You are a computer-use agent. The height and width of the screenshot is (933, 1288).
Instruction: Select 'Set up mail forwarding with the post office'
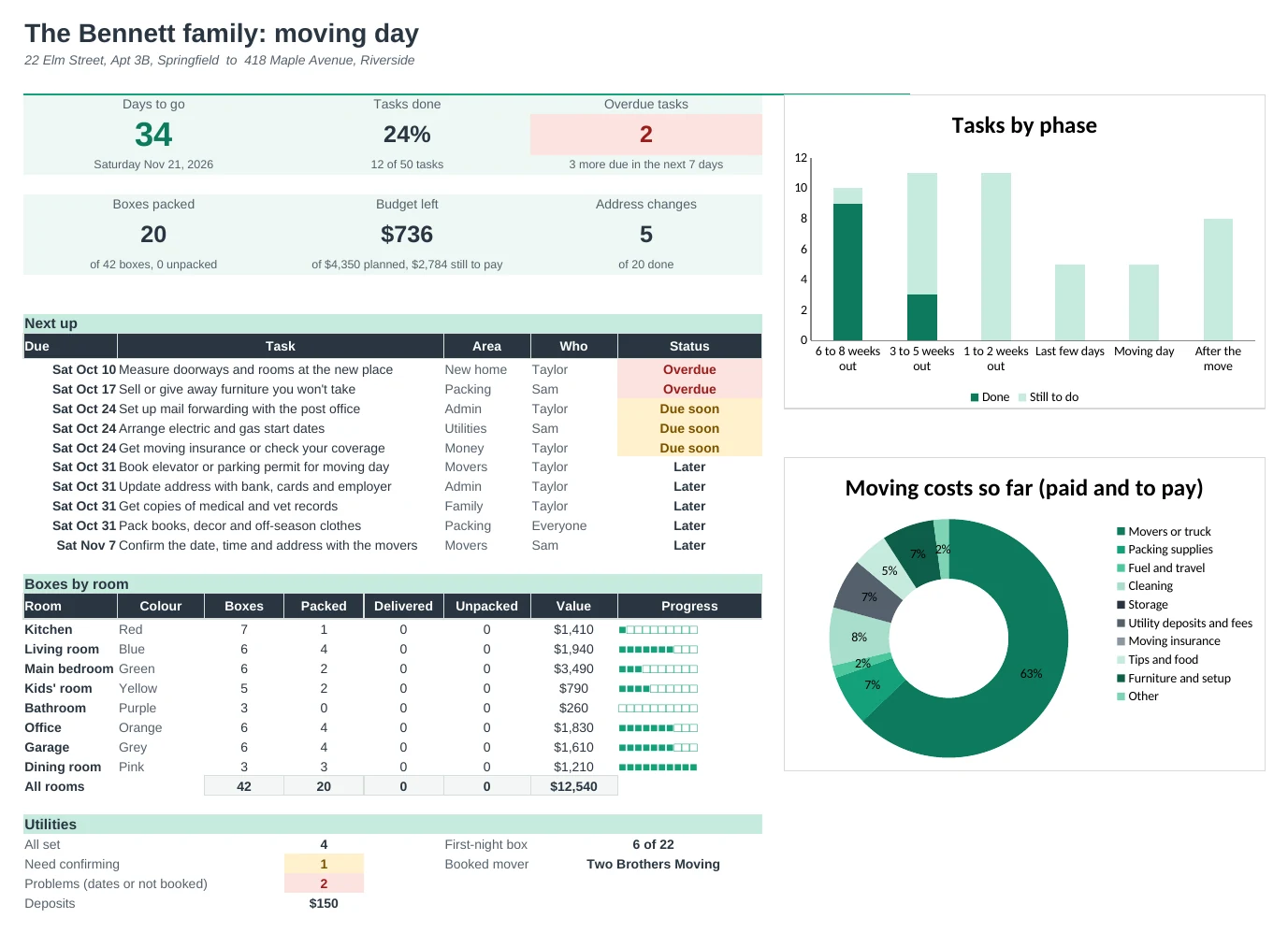(x=239, y=409)
